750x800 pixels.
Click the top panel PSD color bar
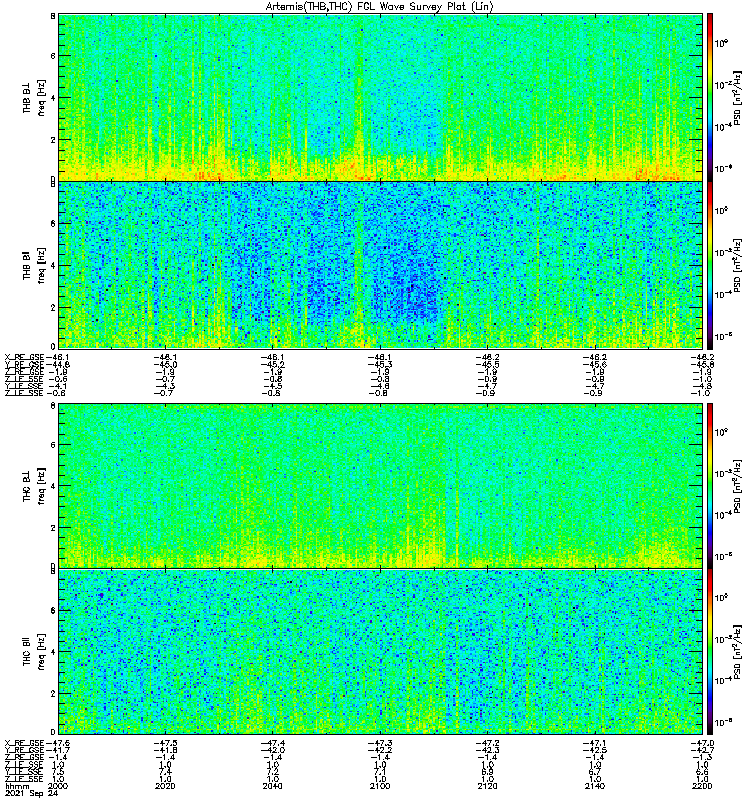coord(710,97)
